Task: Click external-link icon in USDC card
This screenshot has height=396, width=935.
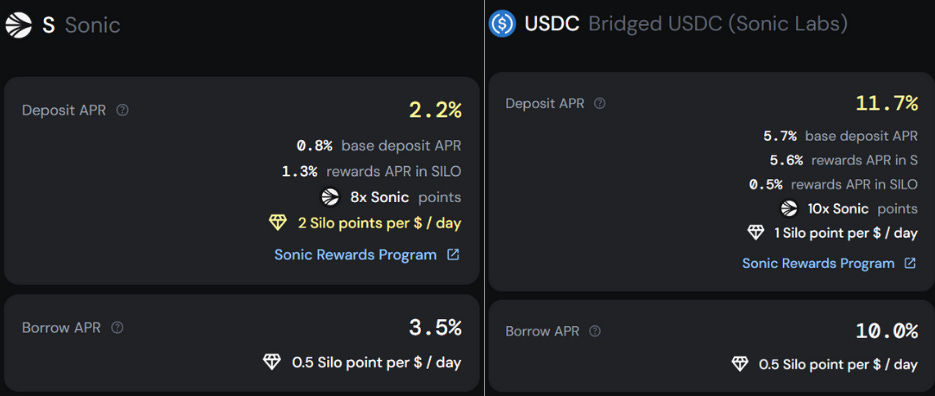Action: 910,263
